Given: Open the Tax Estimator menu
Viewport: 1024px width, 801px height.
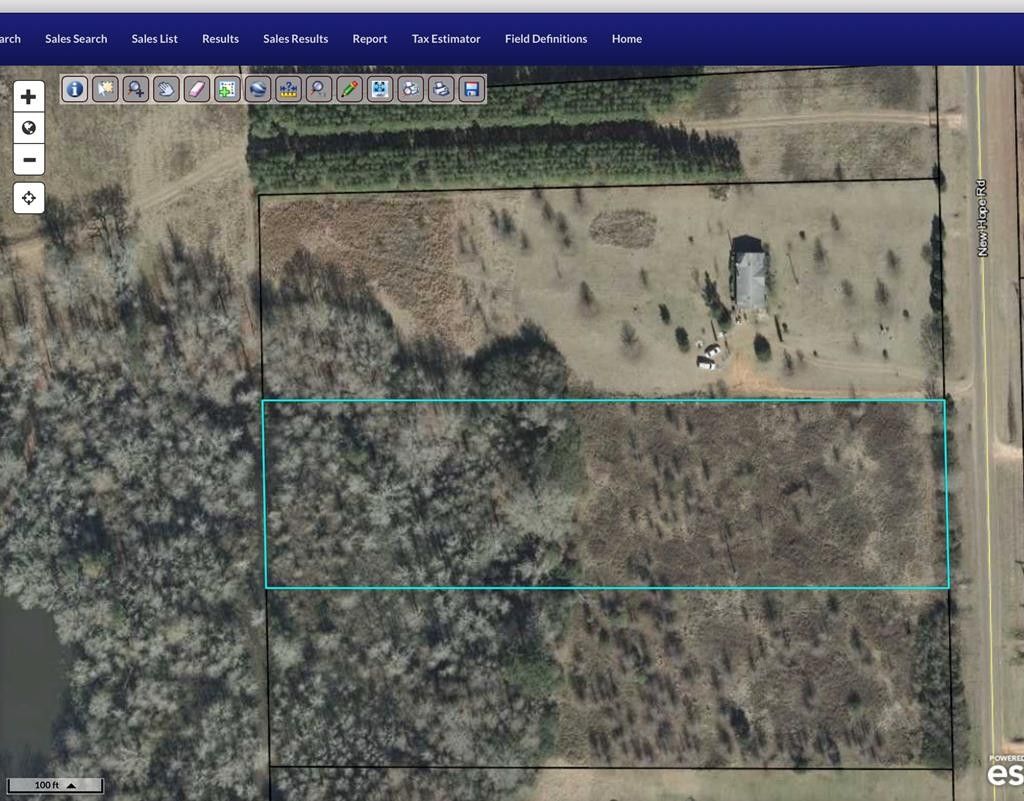Looking at the screenshot, I should pos(446,38).
